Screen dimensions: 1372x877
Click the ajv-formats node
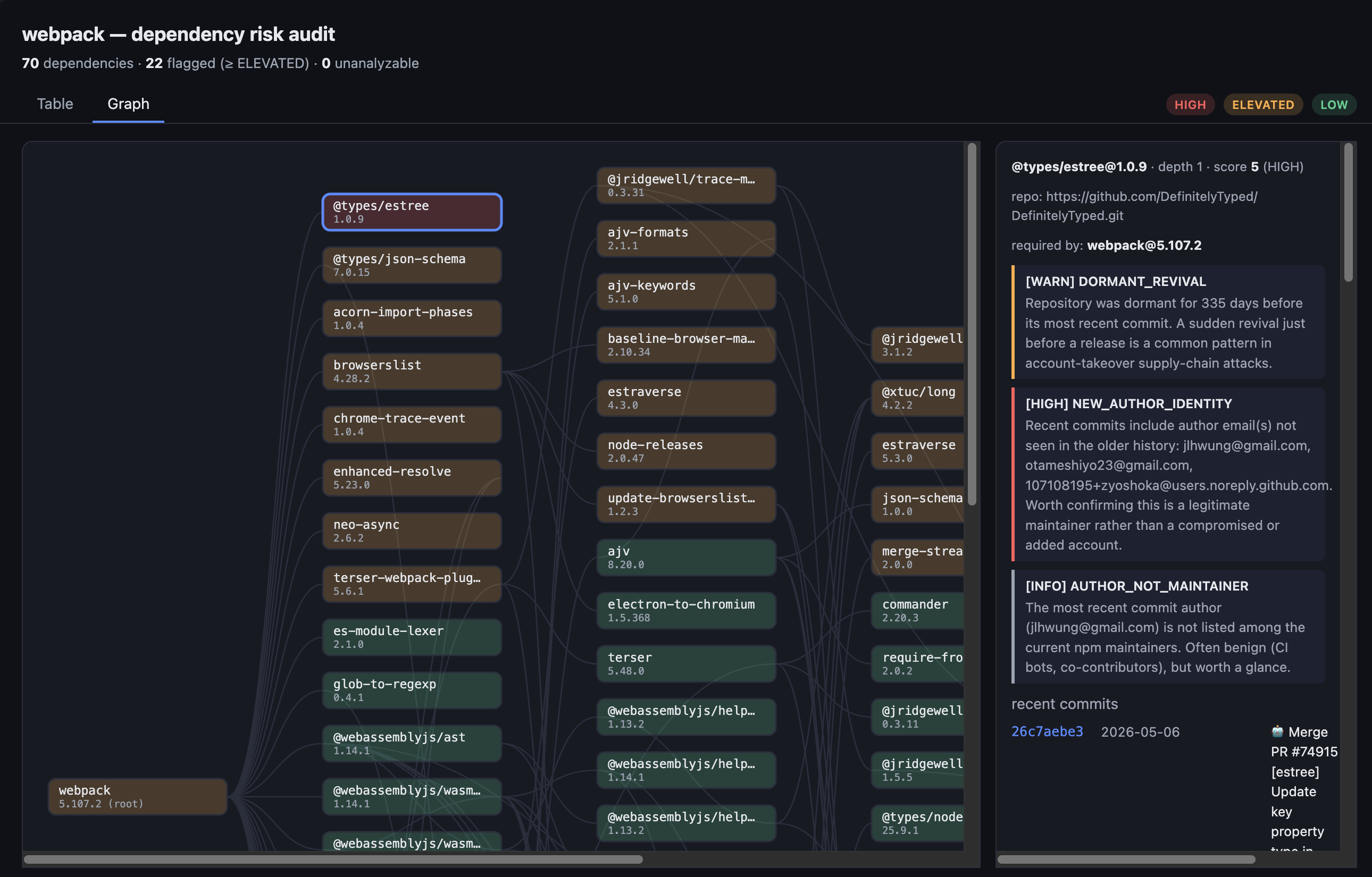686,238
